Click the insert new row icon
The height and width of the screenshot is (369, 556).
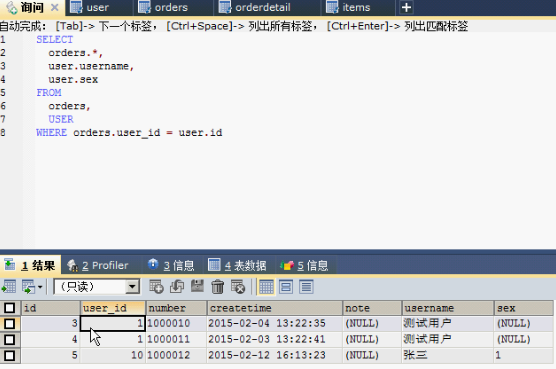(156, 287)
